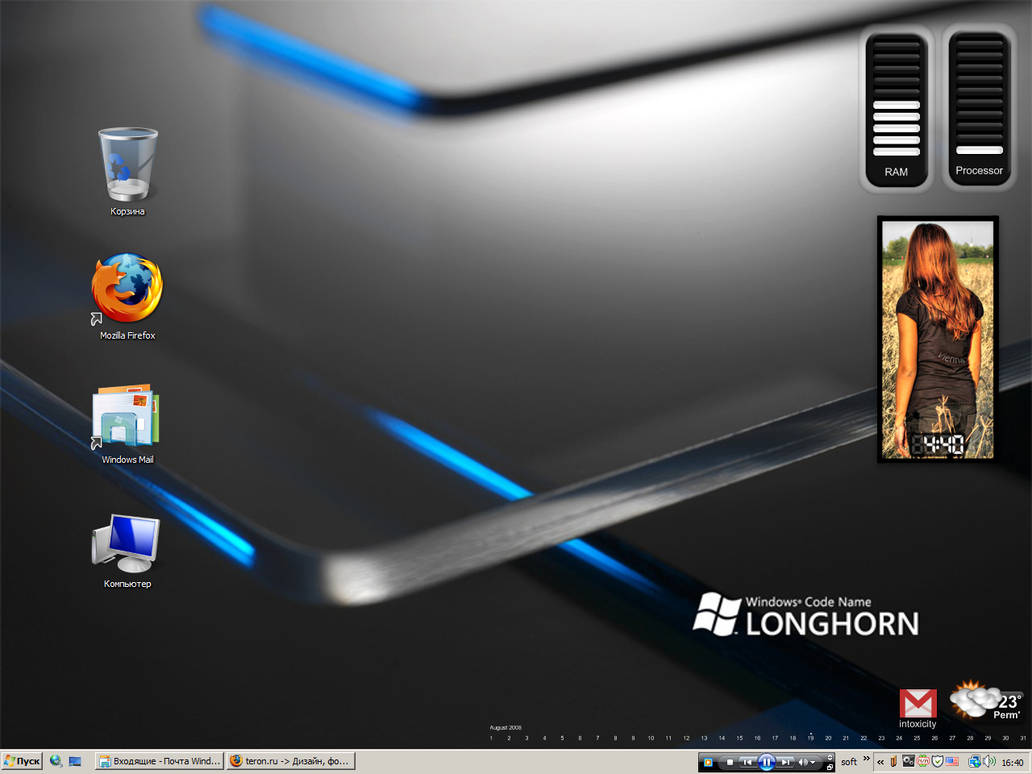The height and width of the screenshot is (774, 1032).
Task: Skip to previous track in media player
Action: (747, 762)
